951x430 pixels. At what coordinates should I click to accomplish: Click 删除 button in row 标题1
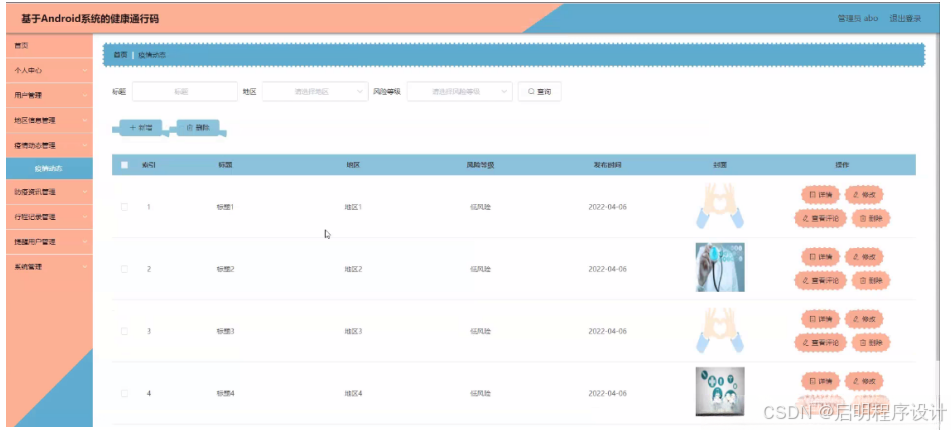(x=871, y=218)
